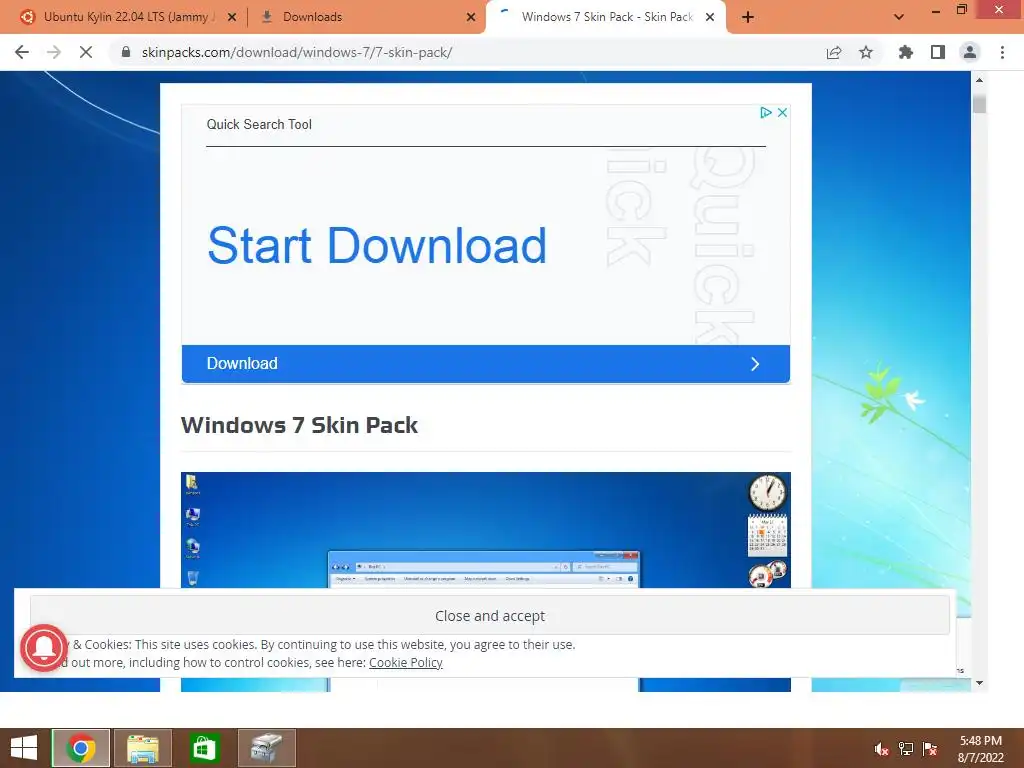This screenshot has height=768, width=1024.
Task: Open Chrome's three-dot menu
Action: [x=1002, y=52]
